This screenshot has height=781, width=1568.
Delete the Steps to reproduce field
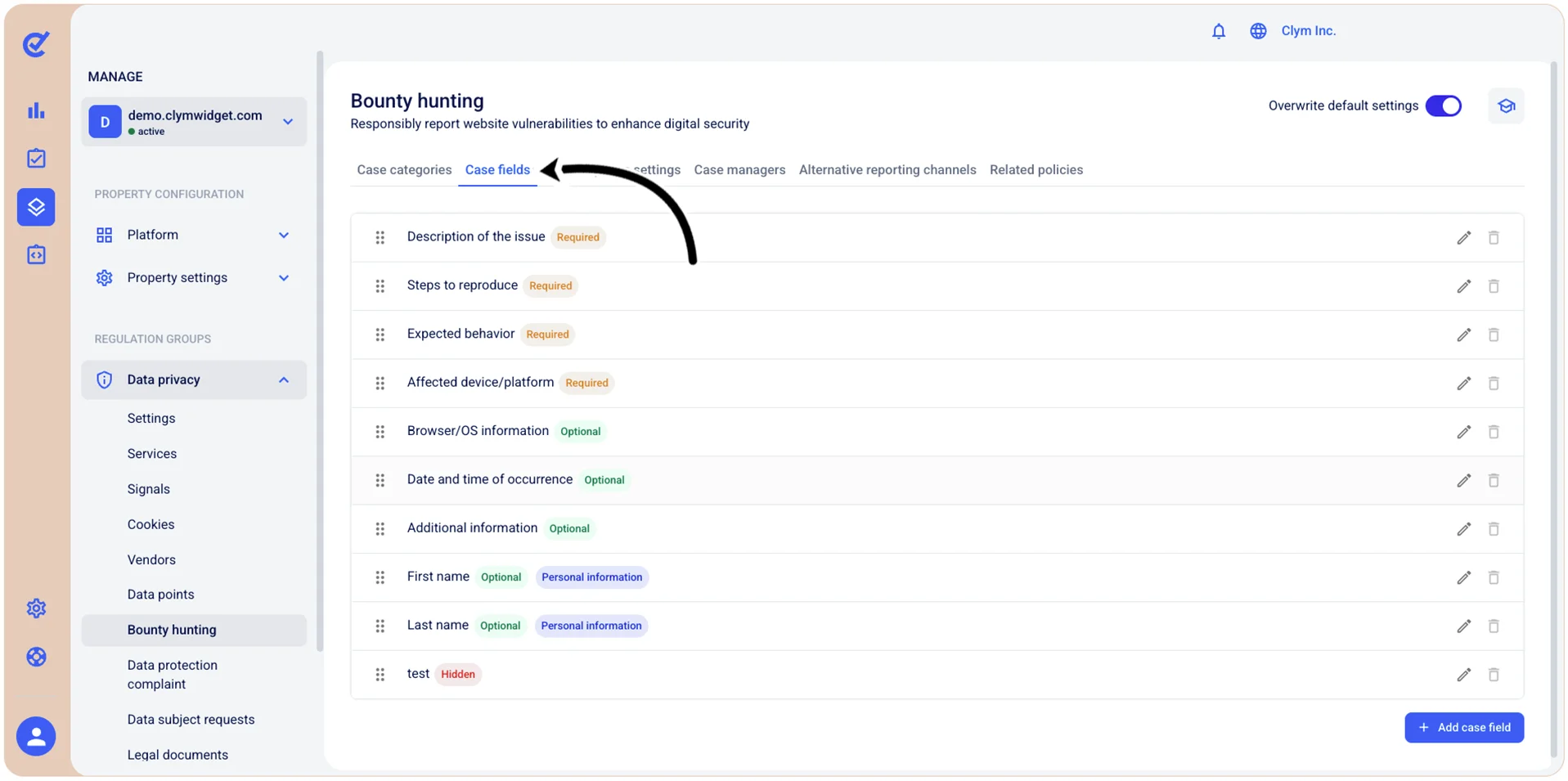(x=1494, y=286)
